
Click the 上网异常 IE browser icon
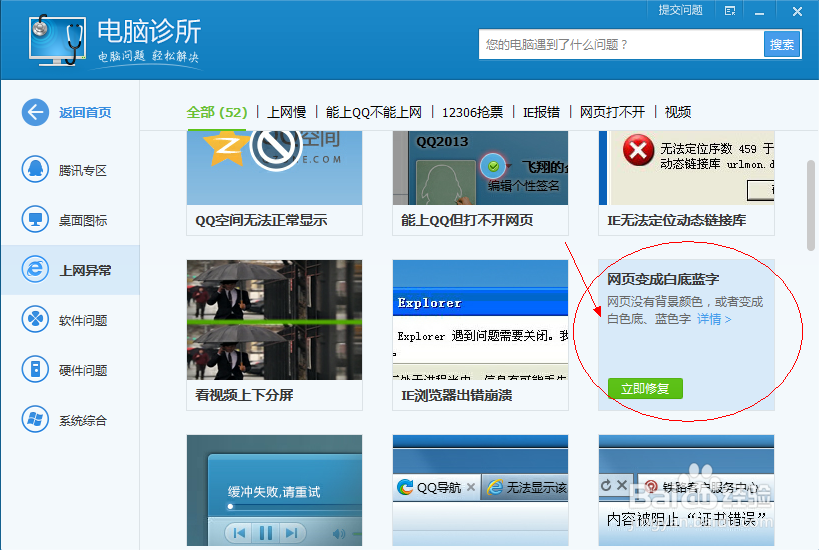tap(35, 270)
